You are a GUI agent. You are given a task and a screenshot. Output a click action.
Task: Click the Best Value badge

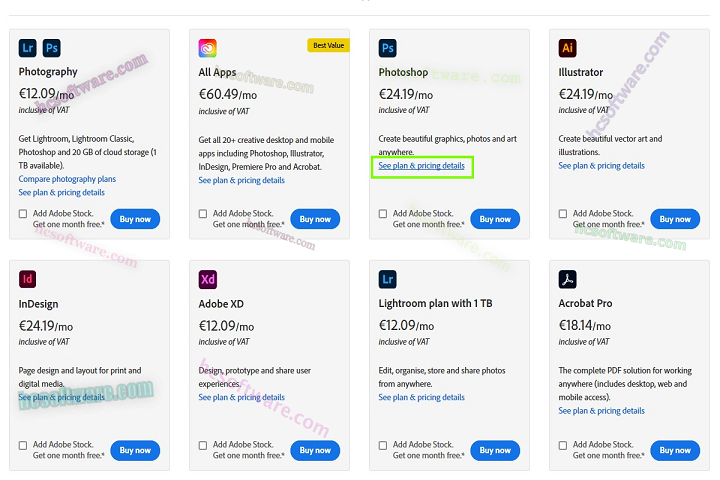click(x=328, y=45)
